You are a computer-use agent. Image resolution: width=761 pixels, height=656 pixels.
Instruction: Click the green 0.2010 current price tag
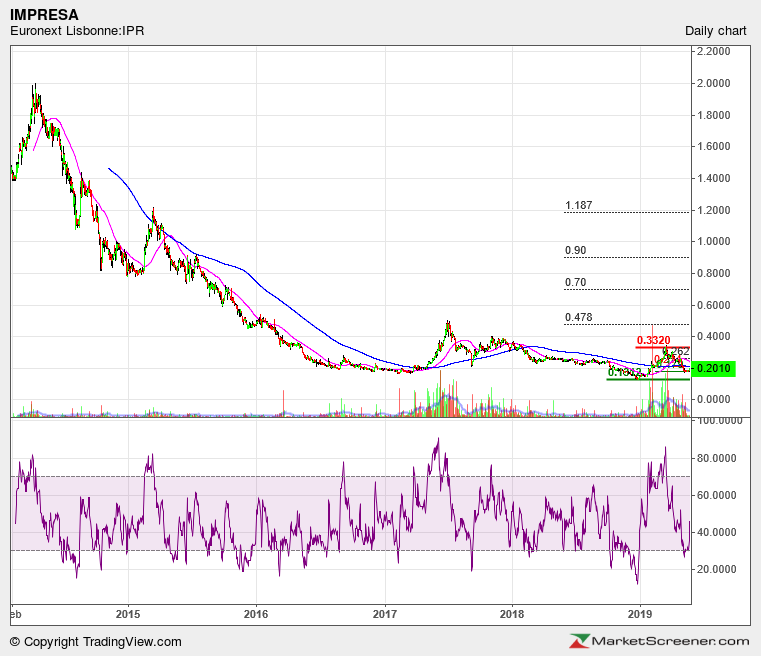tap(713, 369)
